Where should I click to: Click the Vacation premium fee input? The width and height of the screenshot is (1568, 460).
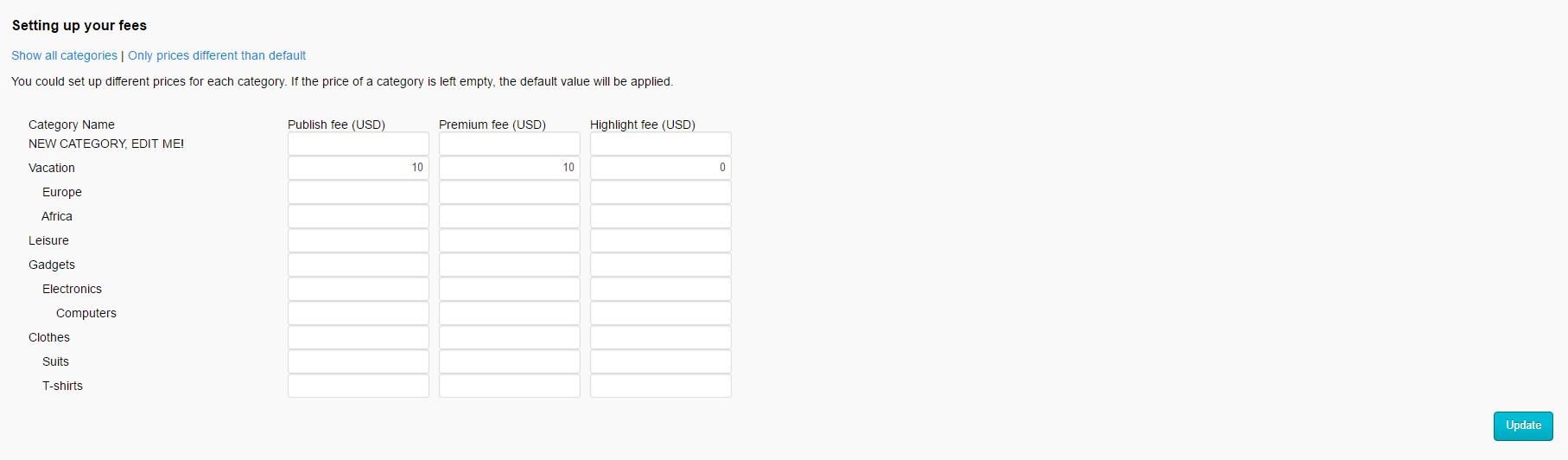(x=509, y=168)
